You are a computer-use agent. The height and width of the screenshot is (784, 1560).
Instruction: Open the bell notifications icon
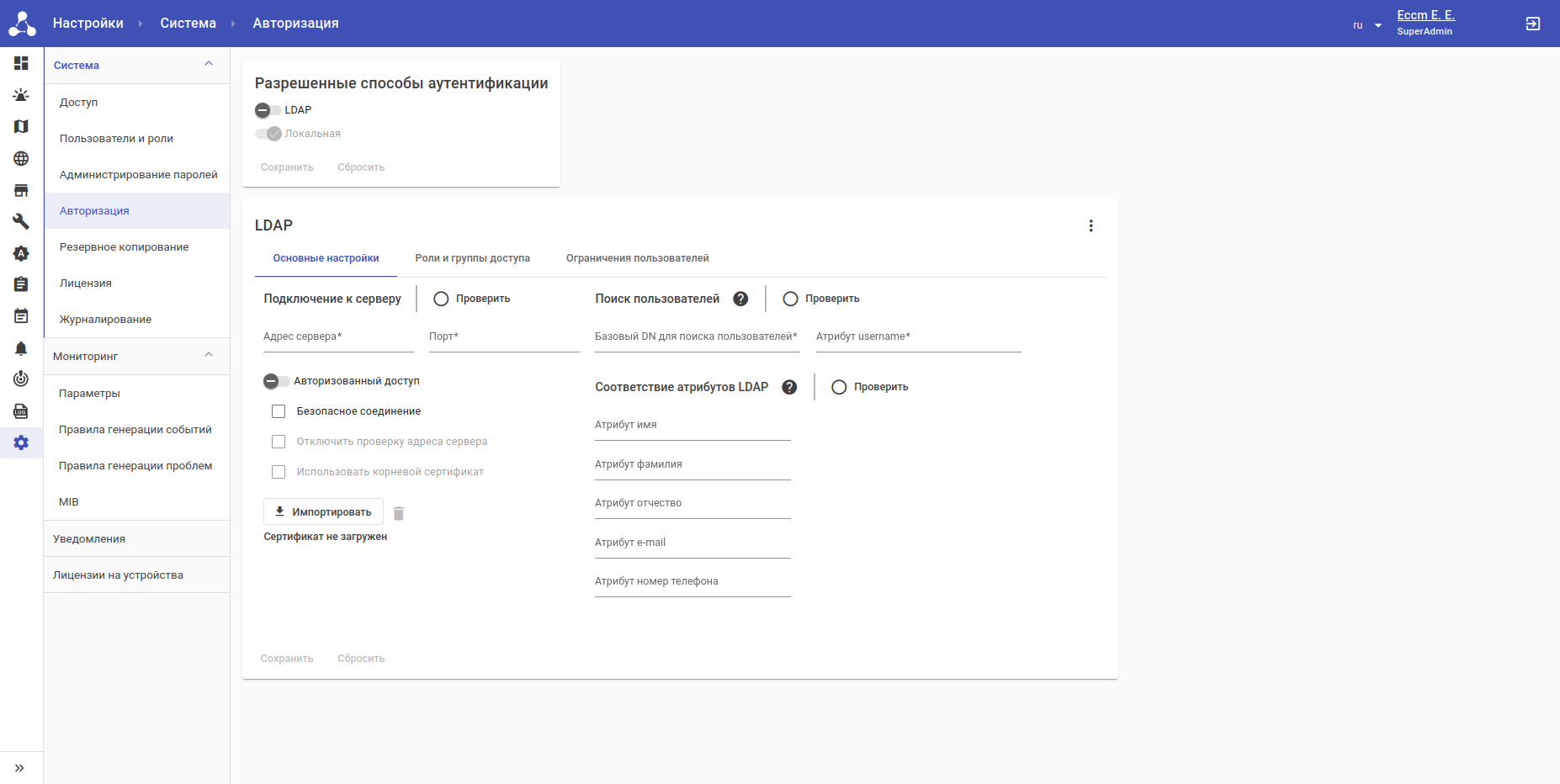click(21, 348)
